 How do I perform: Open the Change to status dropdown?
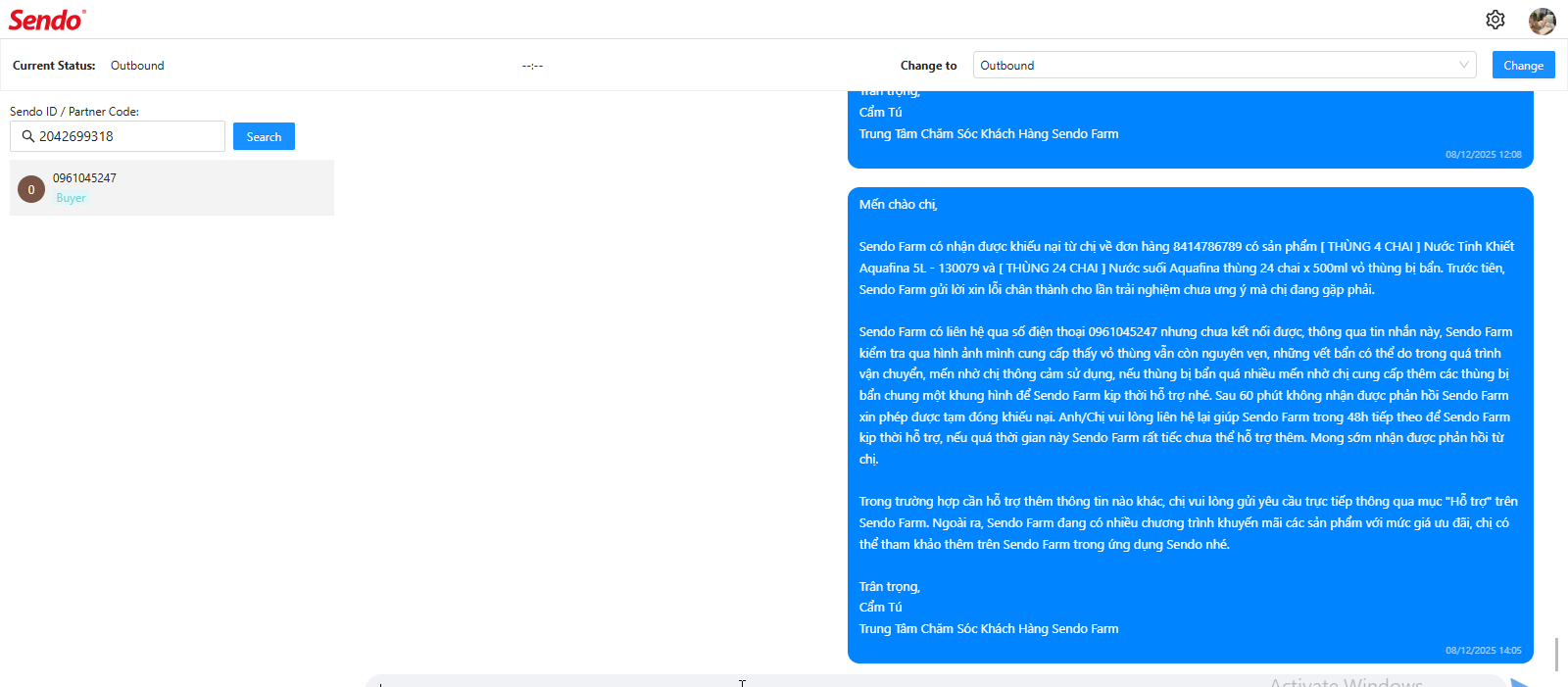coord(1225,66)
